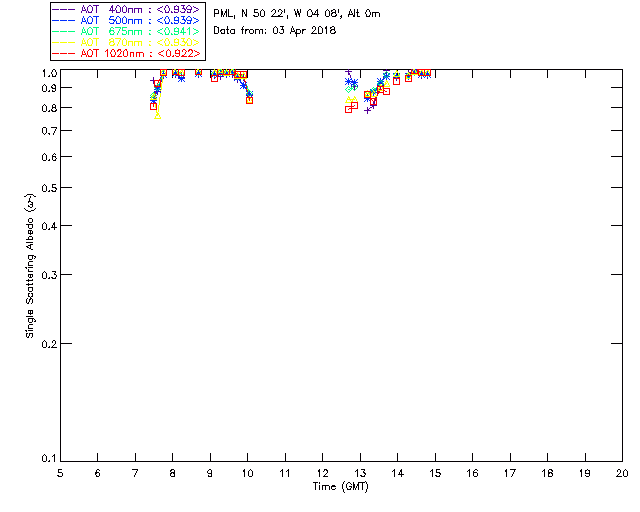This screenshot has height=512, width=640.
Task: Click the 0.2 tick label on y-axis
Action: click(46, 343)
